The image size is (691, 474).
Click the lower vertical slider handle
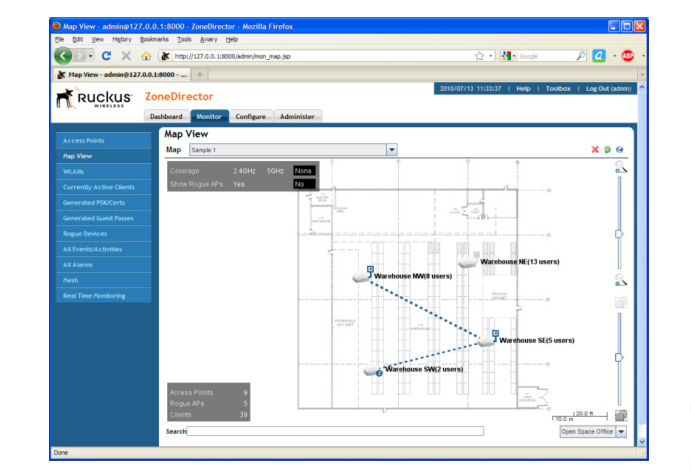coord(620,356)
